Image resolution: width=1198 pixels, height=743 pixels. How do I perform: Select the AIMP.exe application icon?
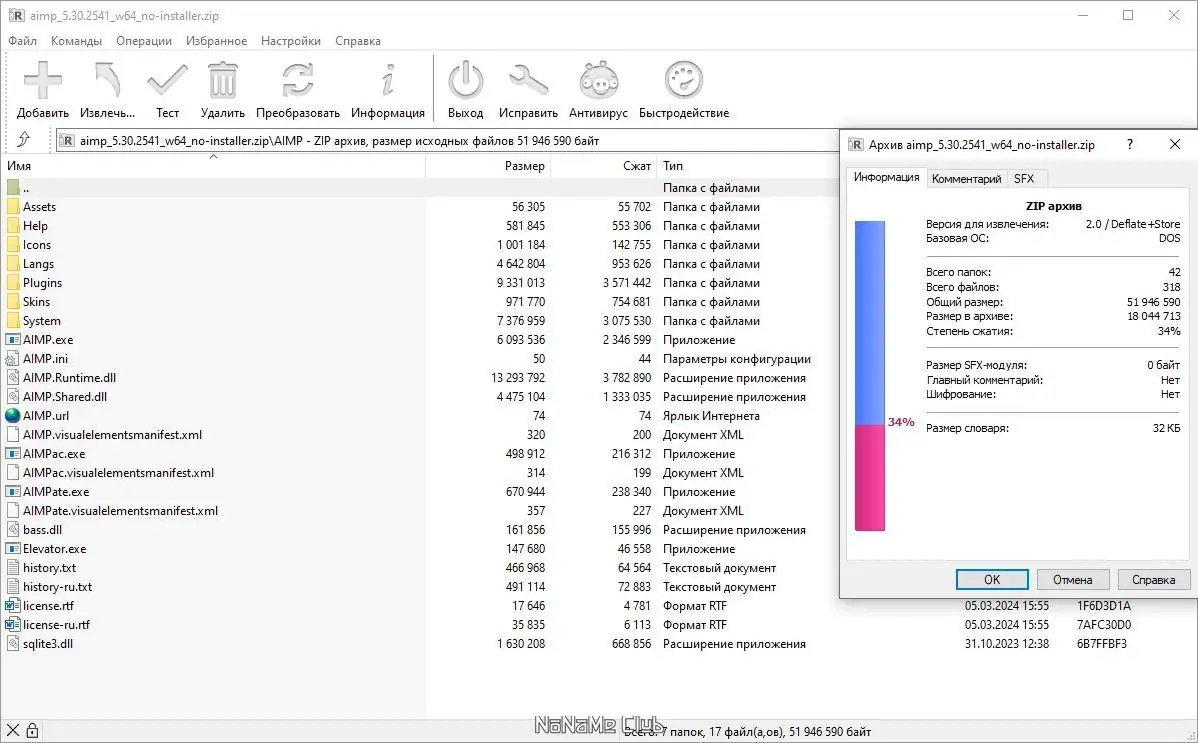click(x=13, y=339)
